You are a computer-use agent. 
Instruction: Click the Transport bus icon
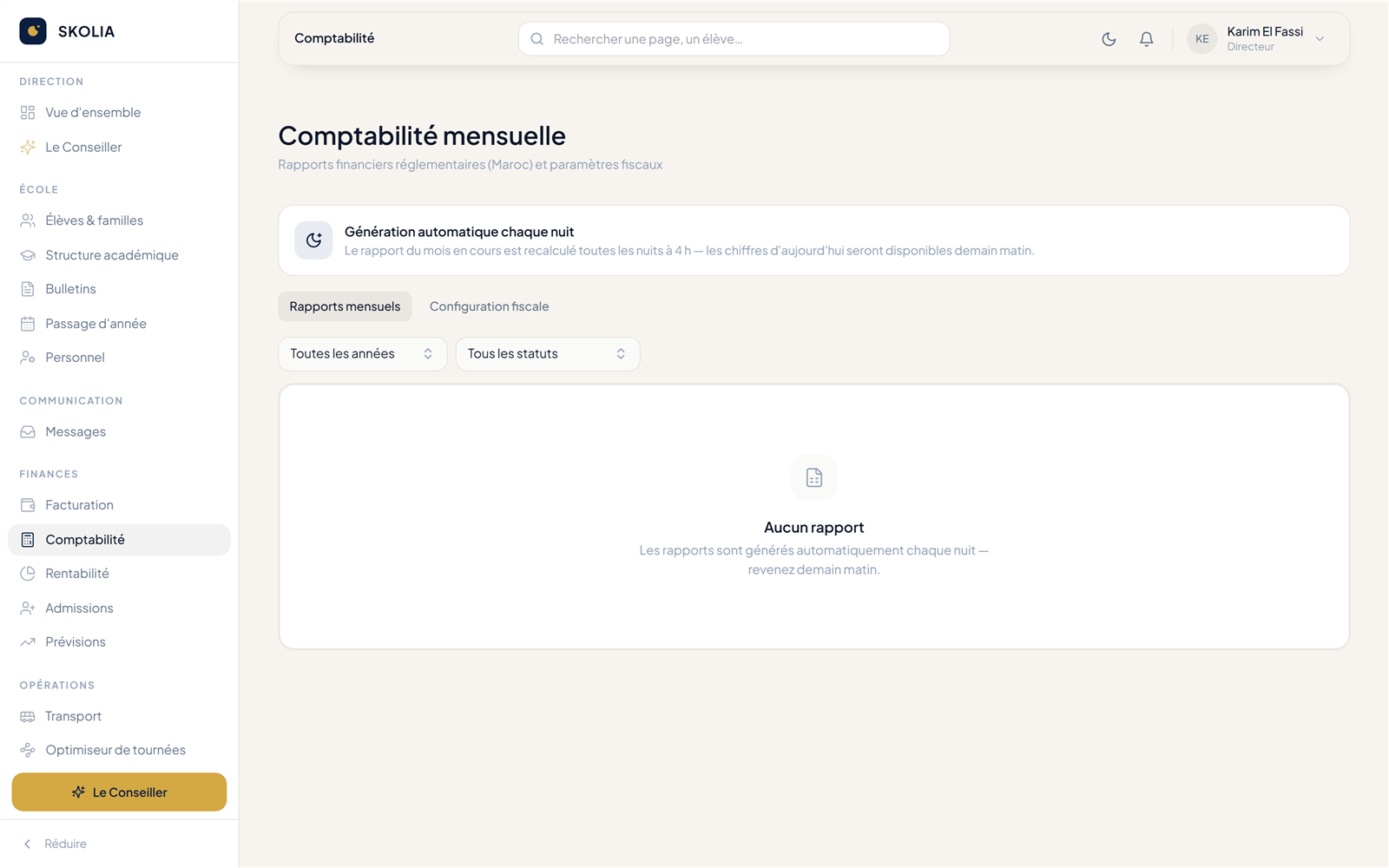coord(28,716)
